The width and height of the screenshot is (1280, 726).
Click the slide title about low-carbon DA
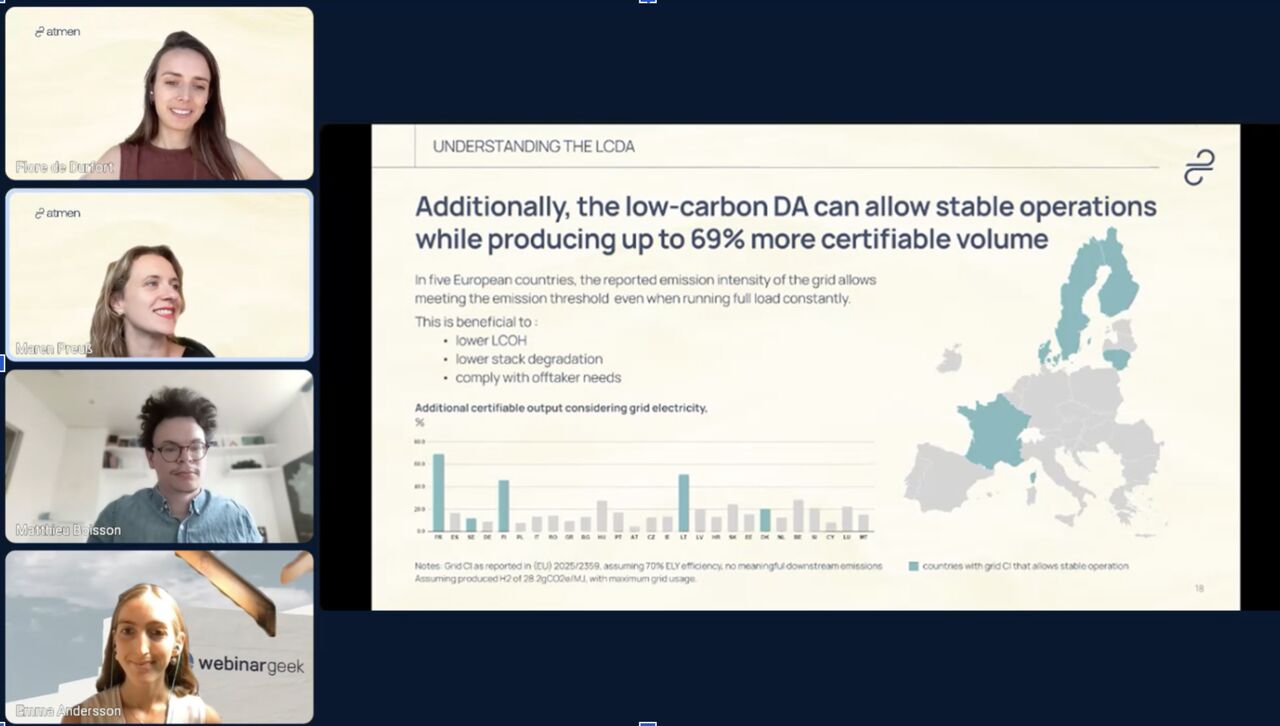point(785,223)
